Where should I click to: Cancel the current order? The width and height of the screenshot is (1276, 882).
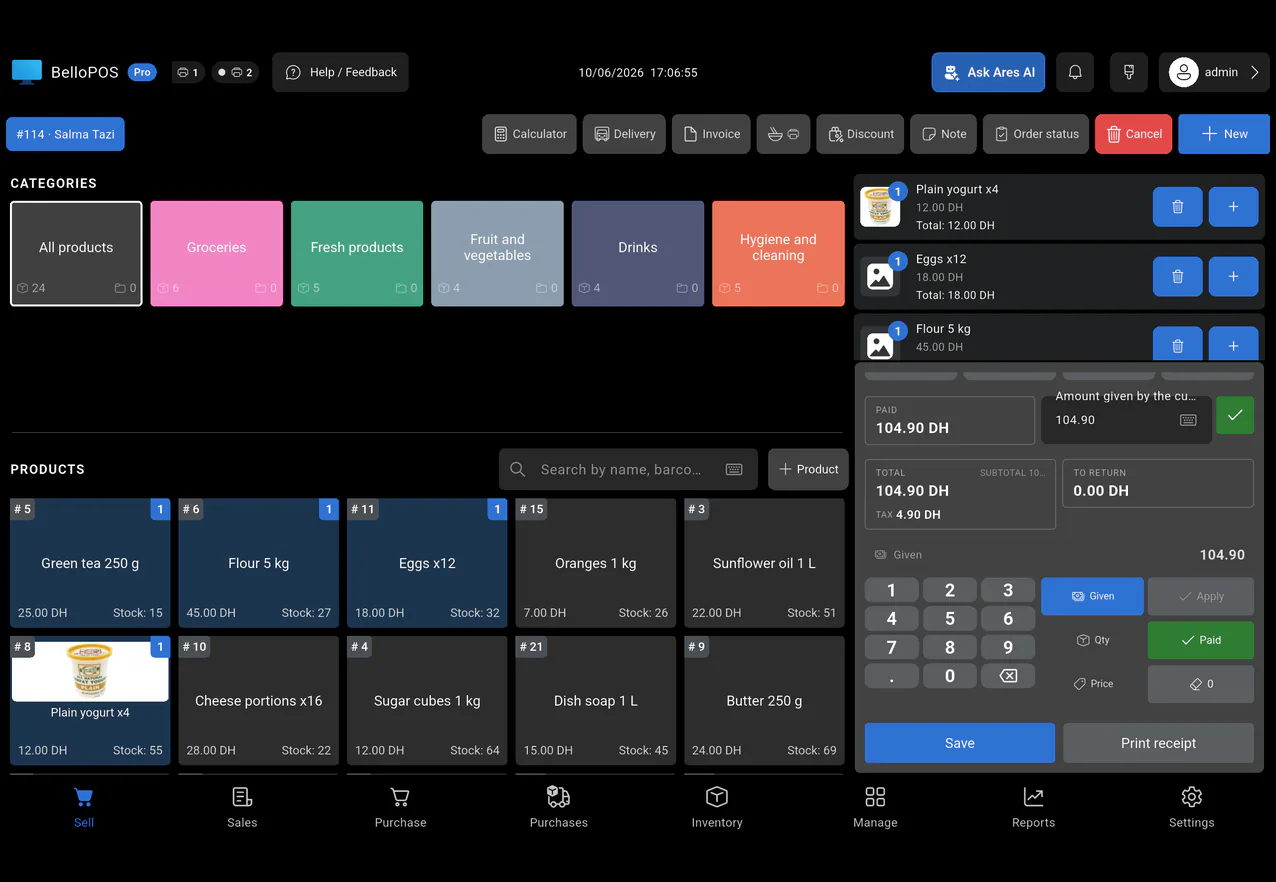pos(1133,134)
